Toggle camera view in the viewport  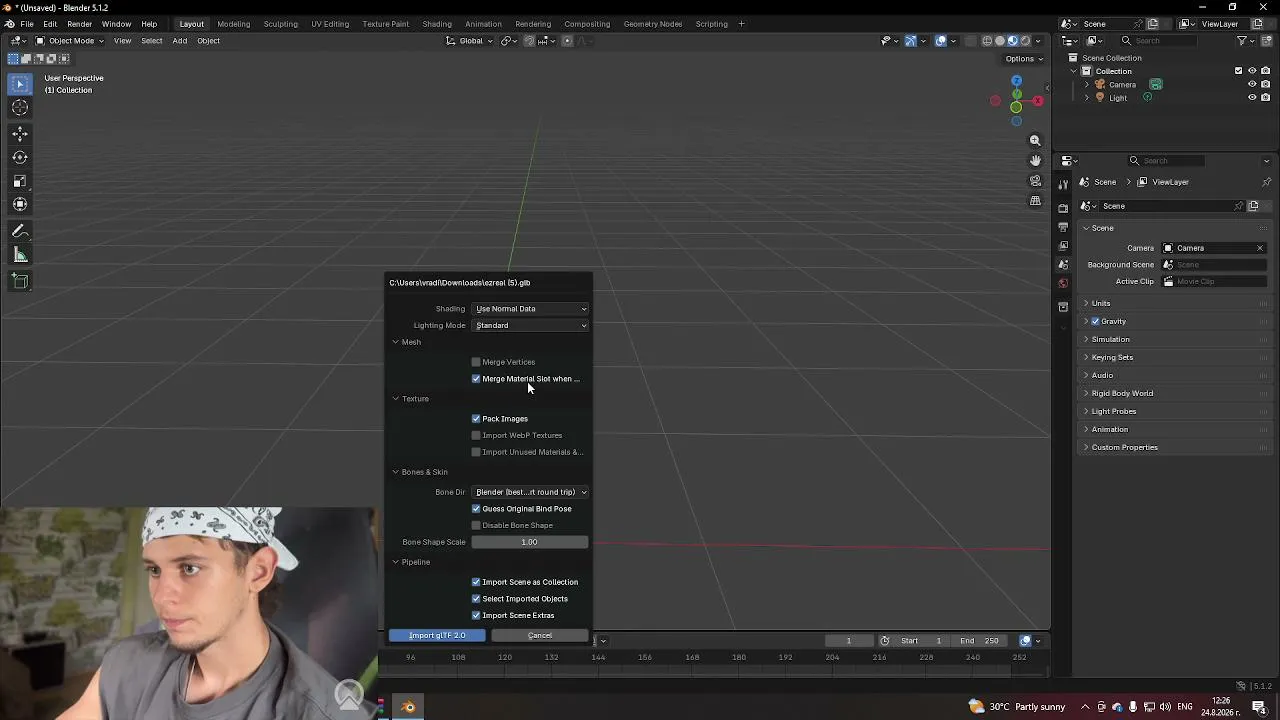(1035, 181)
